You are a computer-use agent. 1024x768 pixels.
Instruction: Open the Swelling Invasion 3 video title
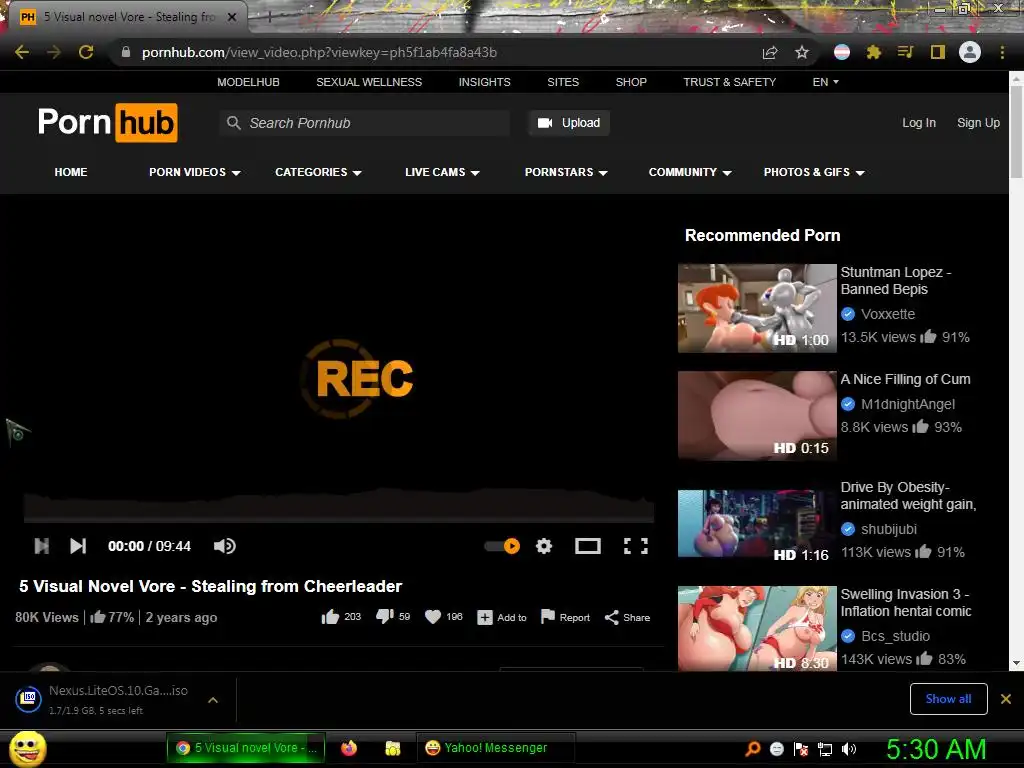(906, 603)
